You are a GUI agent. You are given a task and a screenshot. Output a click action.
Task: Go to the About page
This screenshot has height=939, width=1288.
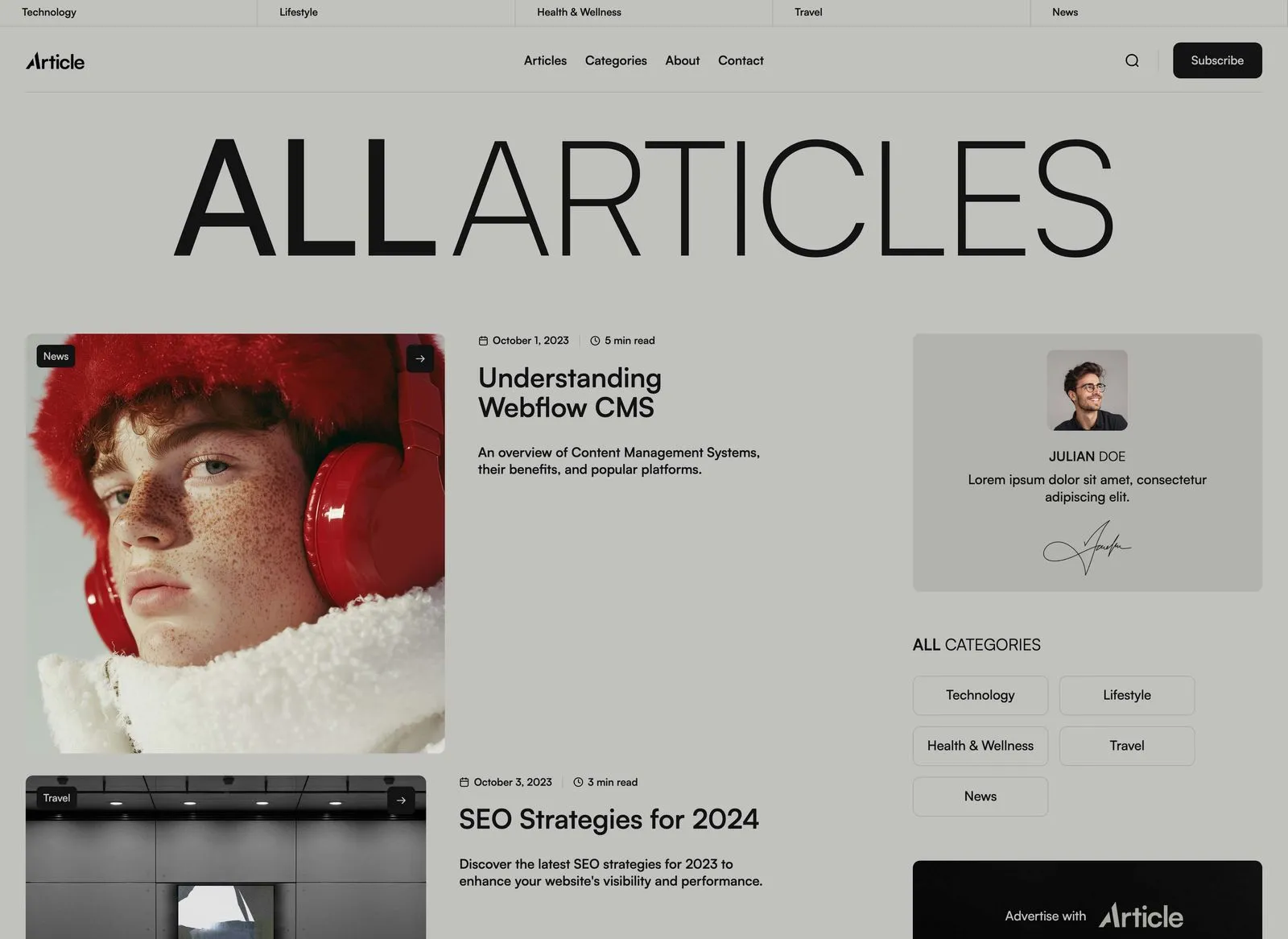click(x=682, y=60)
